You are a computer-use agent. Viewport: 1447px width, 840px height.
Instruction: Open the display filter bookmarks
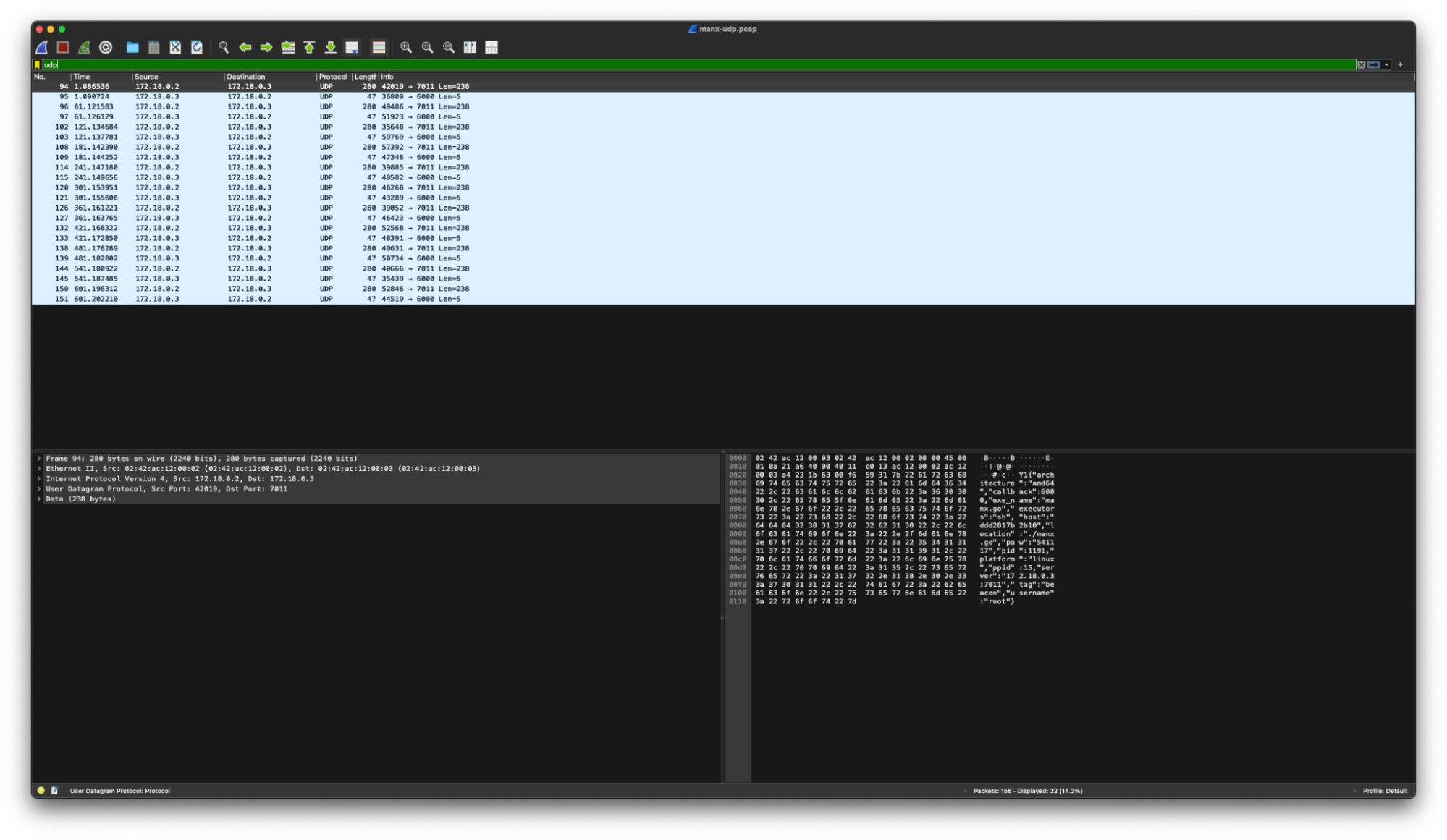pos(38,65)
